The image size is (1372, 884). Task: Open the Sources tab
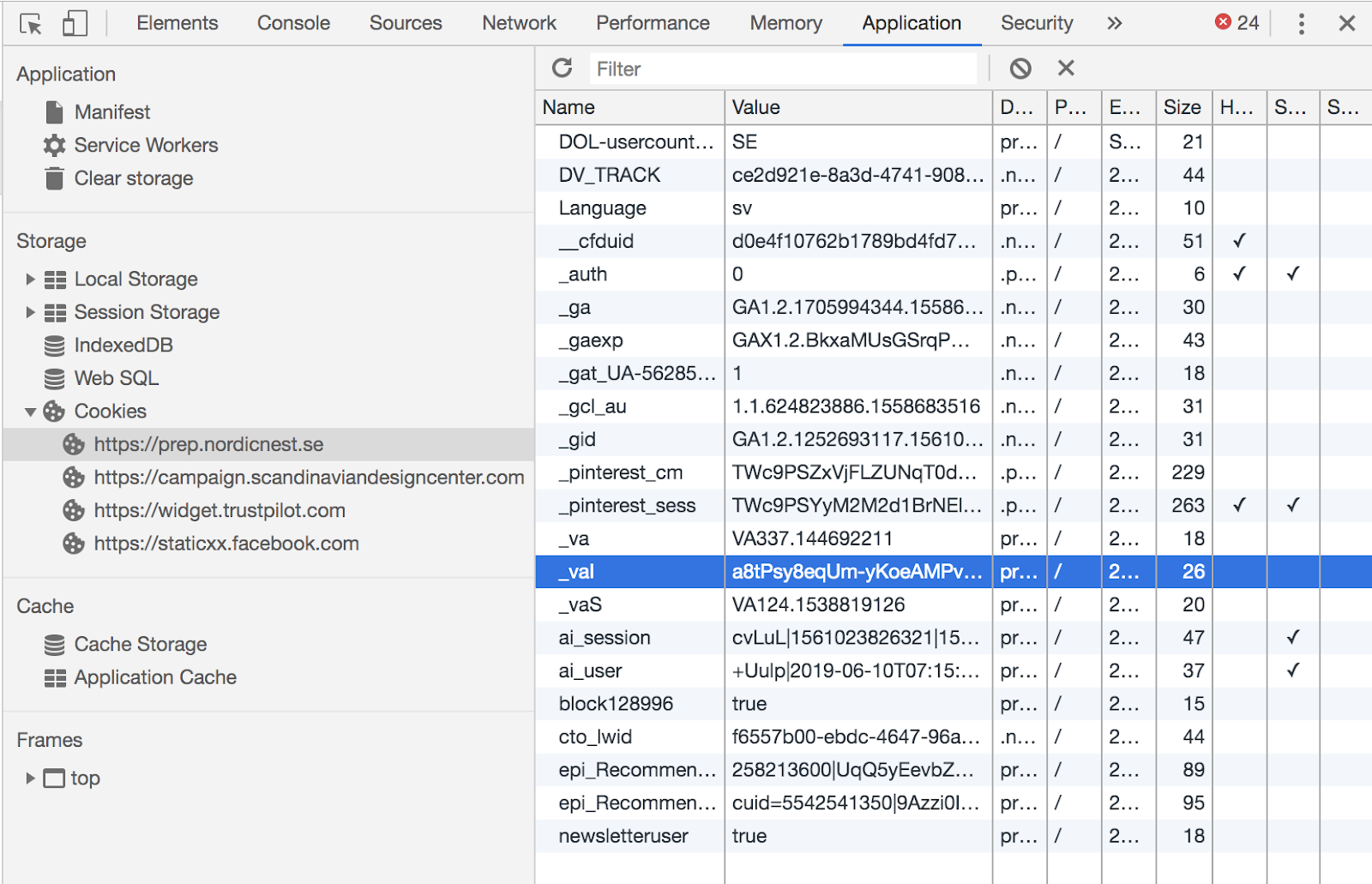pos(406,23)
